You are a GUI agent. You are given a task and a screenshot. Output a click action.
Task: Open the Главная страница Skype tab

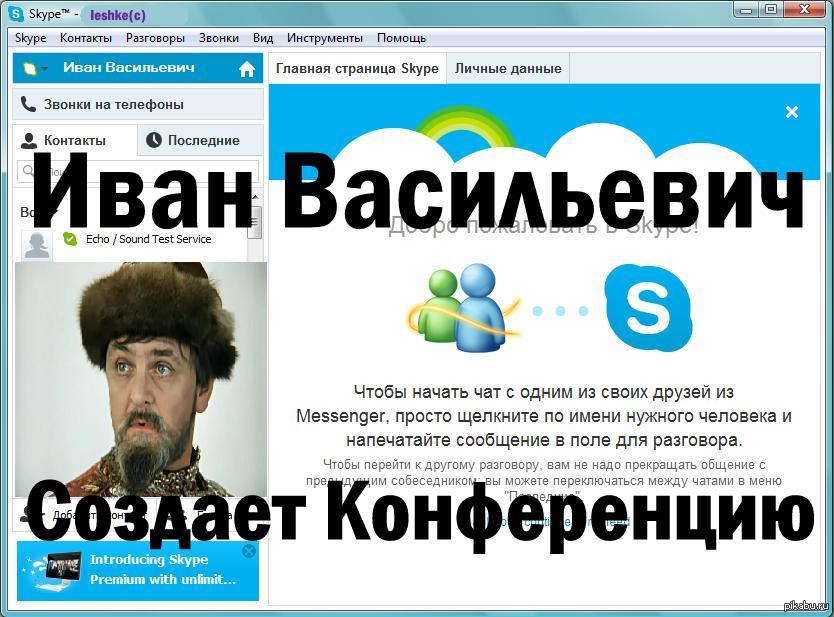(357, 69)
